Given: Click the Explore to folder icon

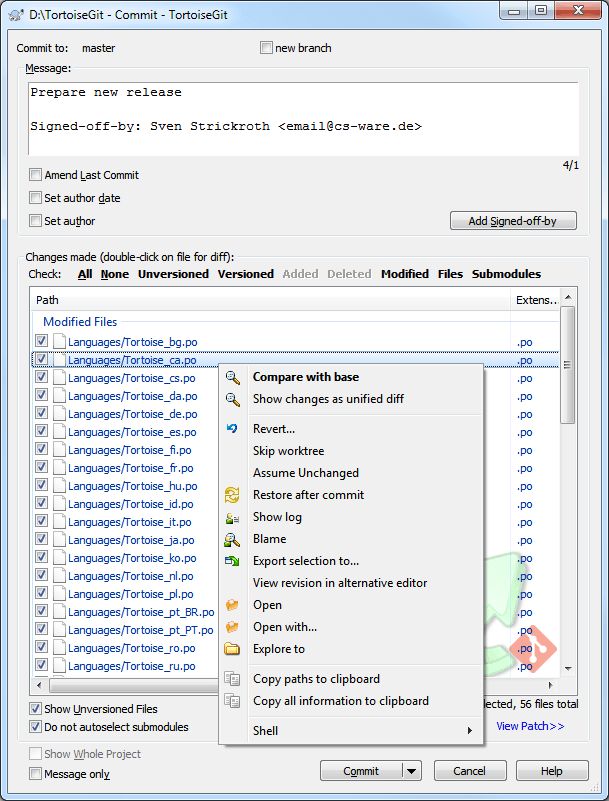Looking at the screenshot, I should point(232,649).
